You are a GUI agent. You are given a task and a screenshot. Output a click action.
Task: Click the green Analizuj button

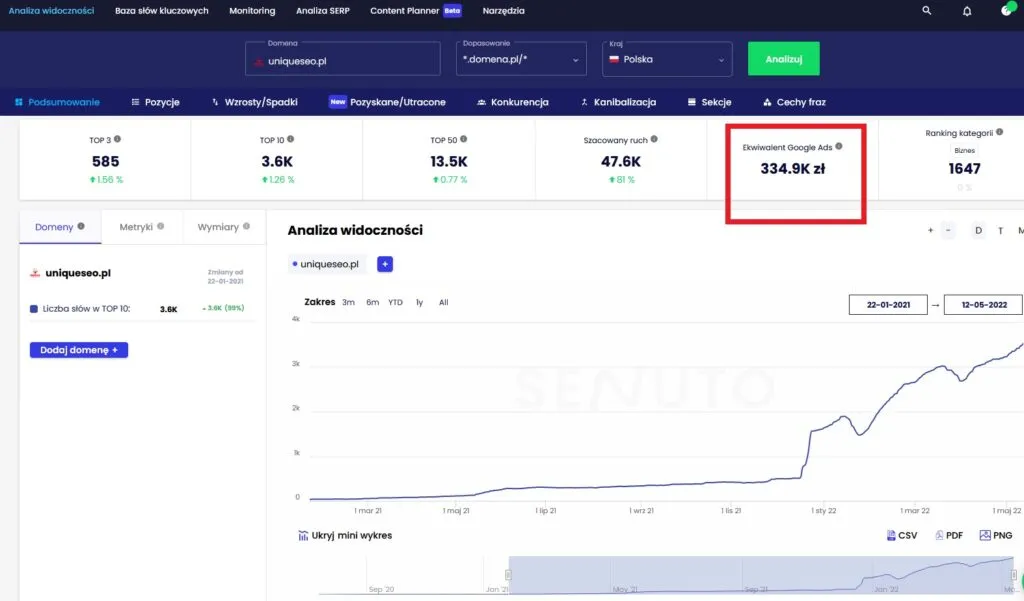pos(784,59)
